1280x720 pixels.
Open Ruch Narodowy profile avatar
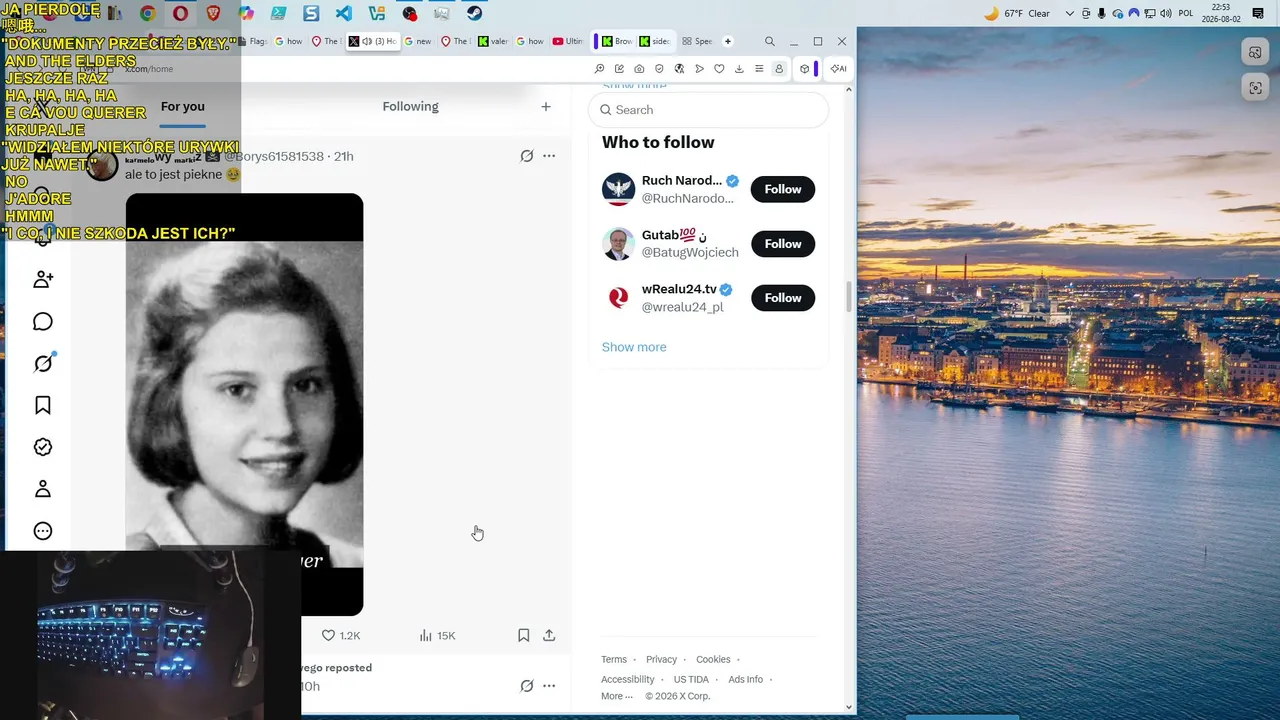[618, 189]
